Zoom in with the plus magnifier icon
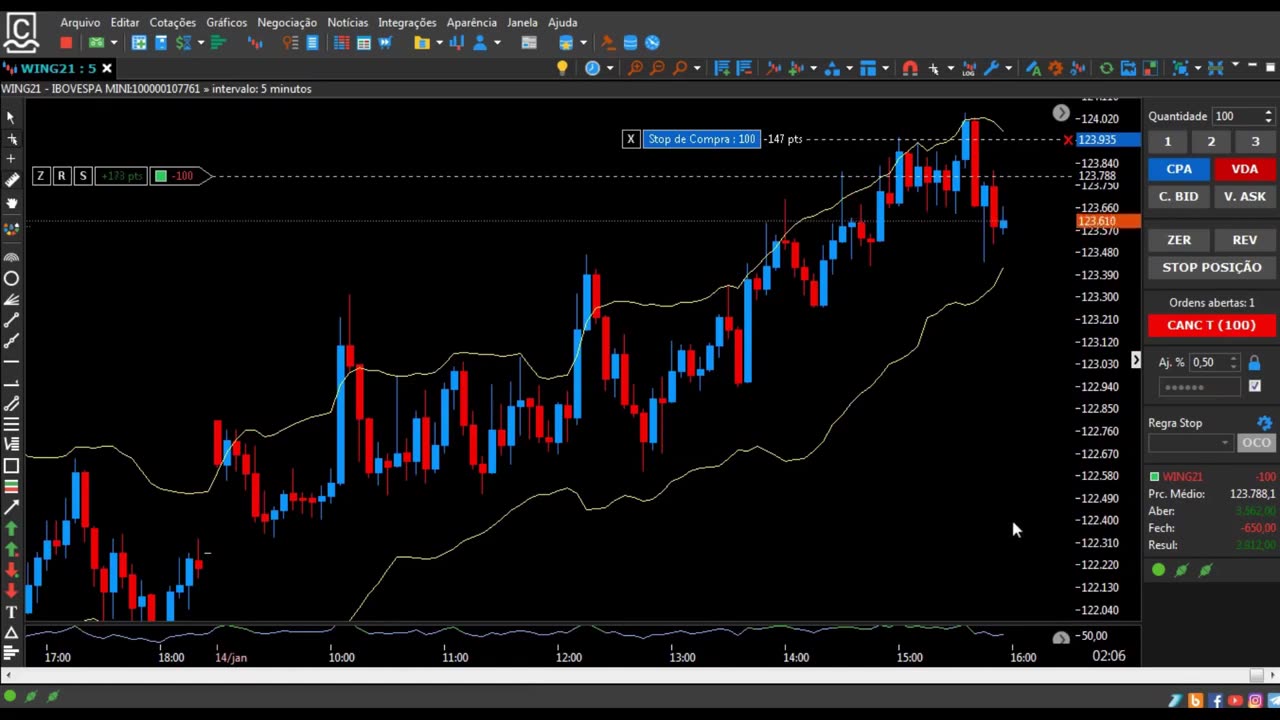Viewport: 1280px width, 720px height. [635, 68]
